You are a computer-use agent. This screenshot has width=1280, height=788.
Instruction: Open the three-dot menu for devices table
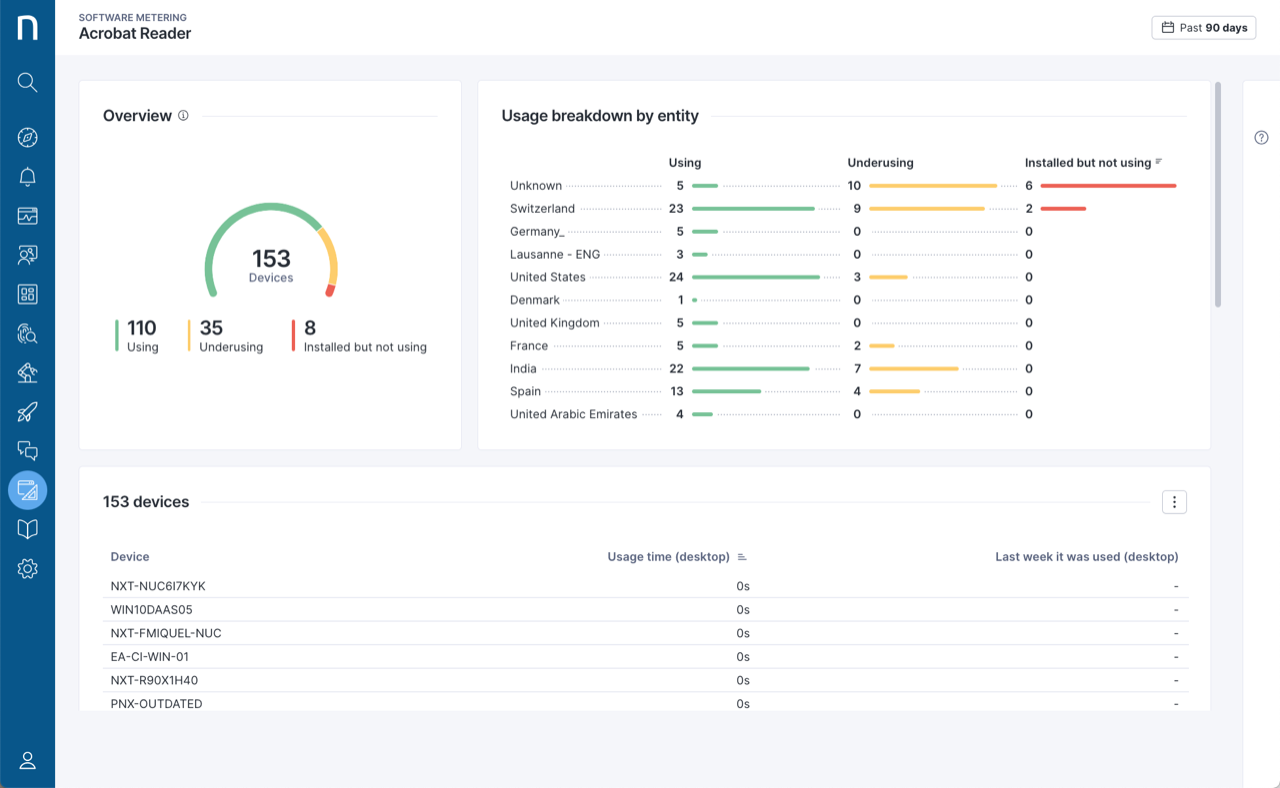point(1174,502)
